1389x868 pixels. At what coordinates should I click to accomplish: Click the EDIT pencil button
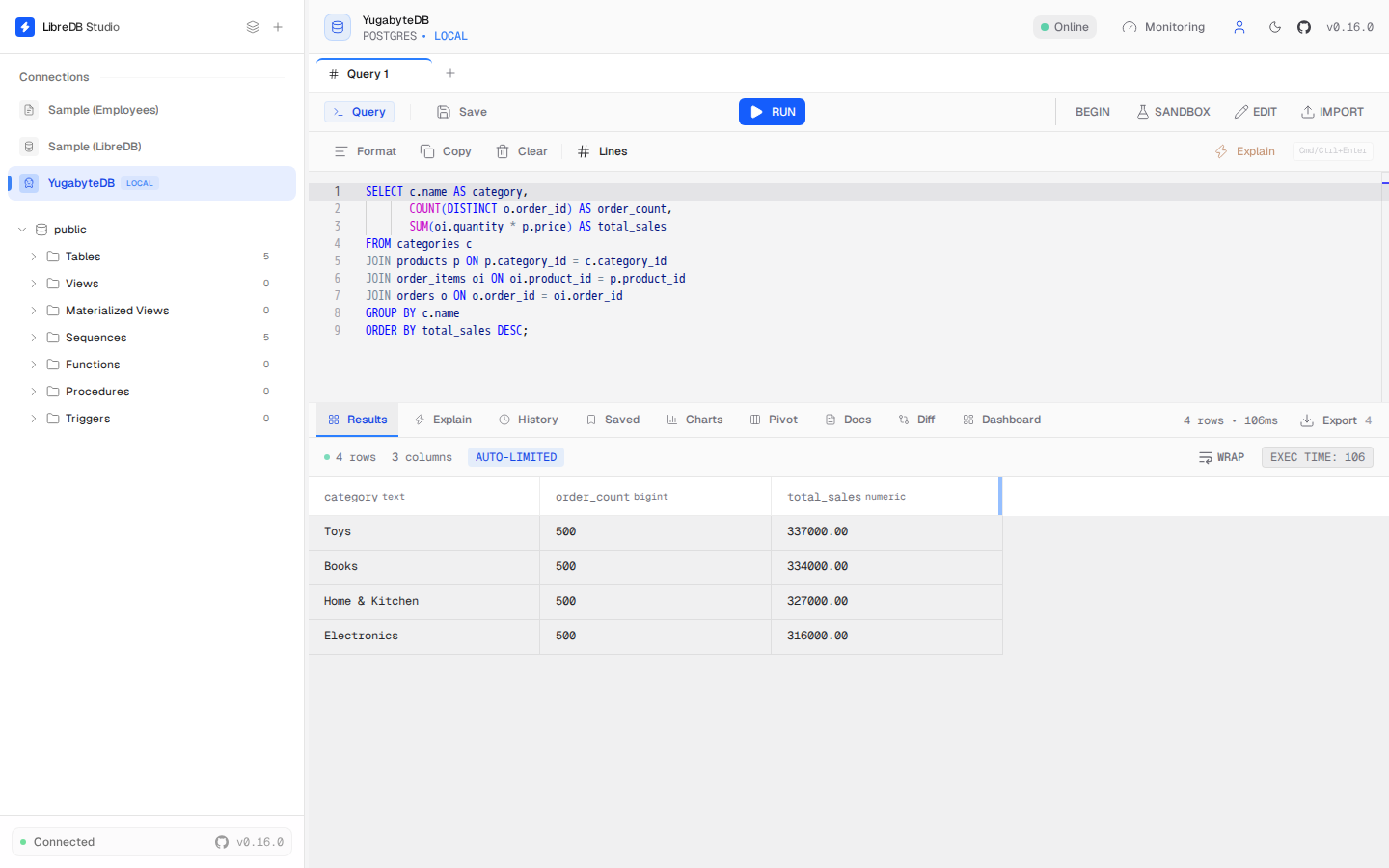coord(1256,112)
